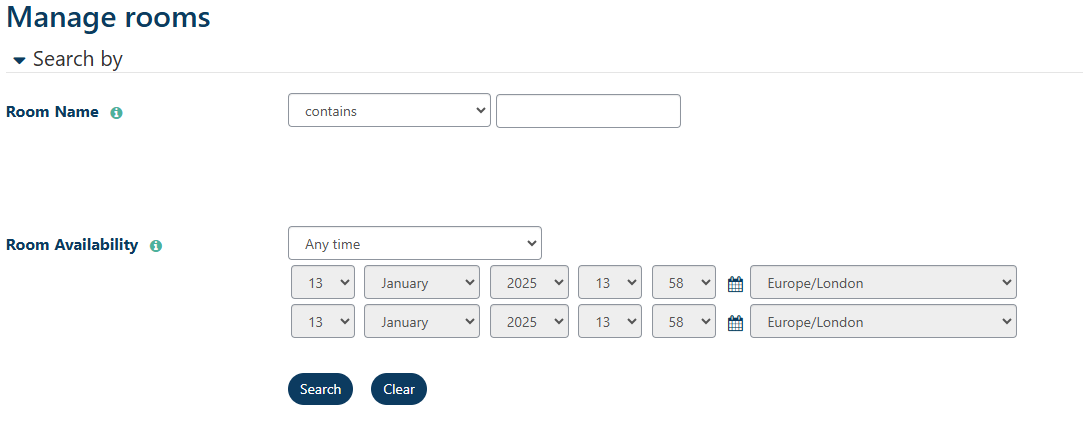The height and width of the screenshot is (428, 1083).
Task: Click the Room Availability help info icon
Action: point(155,245)
